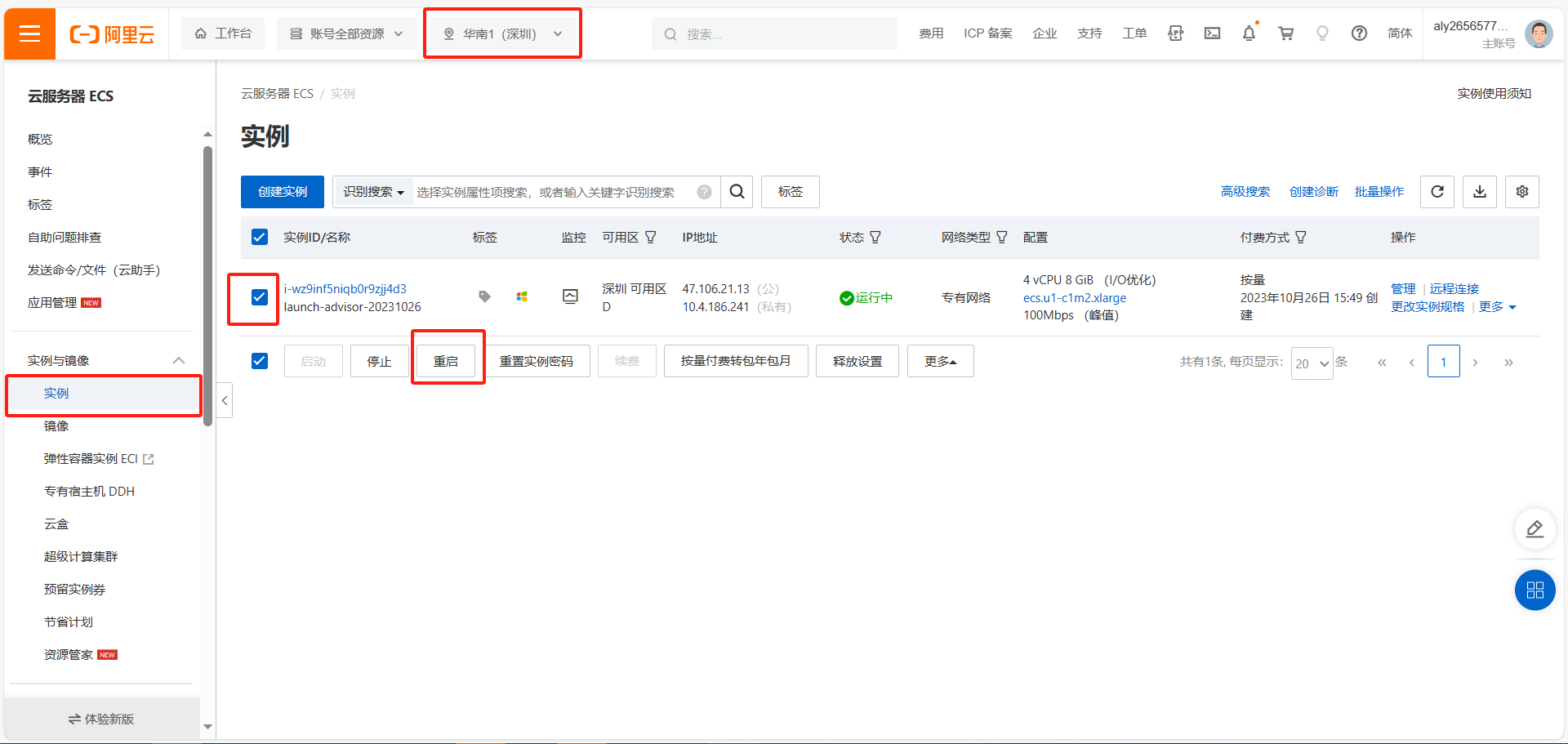Click the tag icon in instance row
1568x744 pixels.
point(484,296)
